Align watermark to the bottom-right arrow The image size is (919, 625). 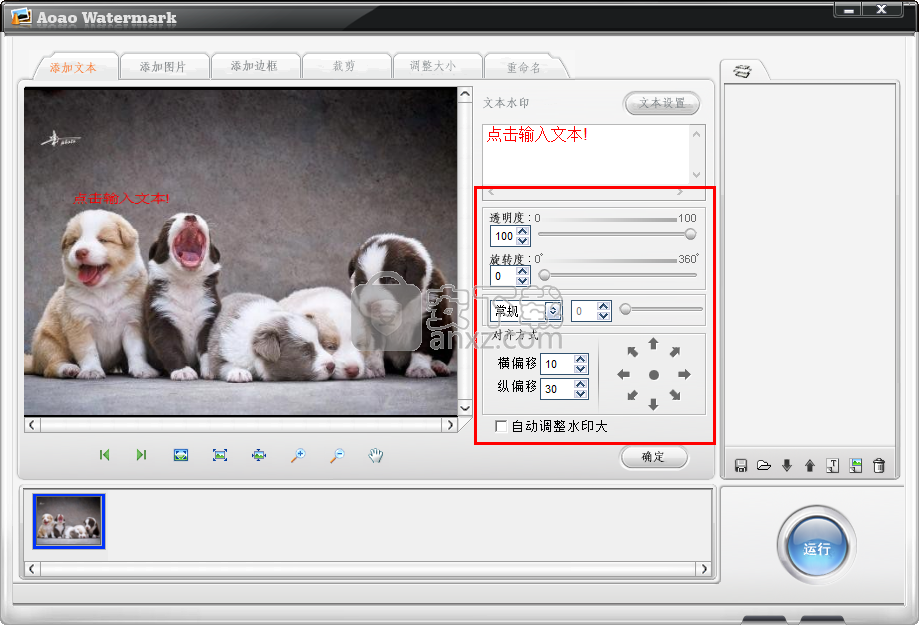click(x=675, y=395)
